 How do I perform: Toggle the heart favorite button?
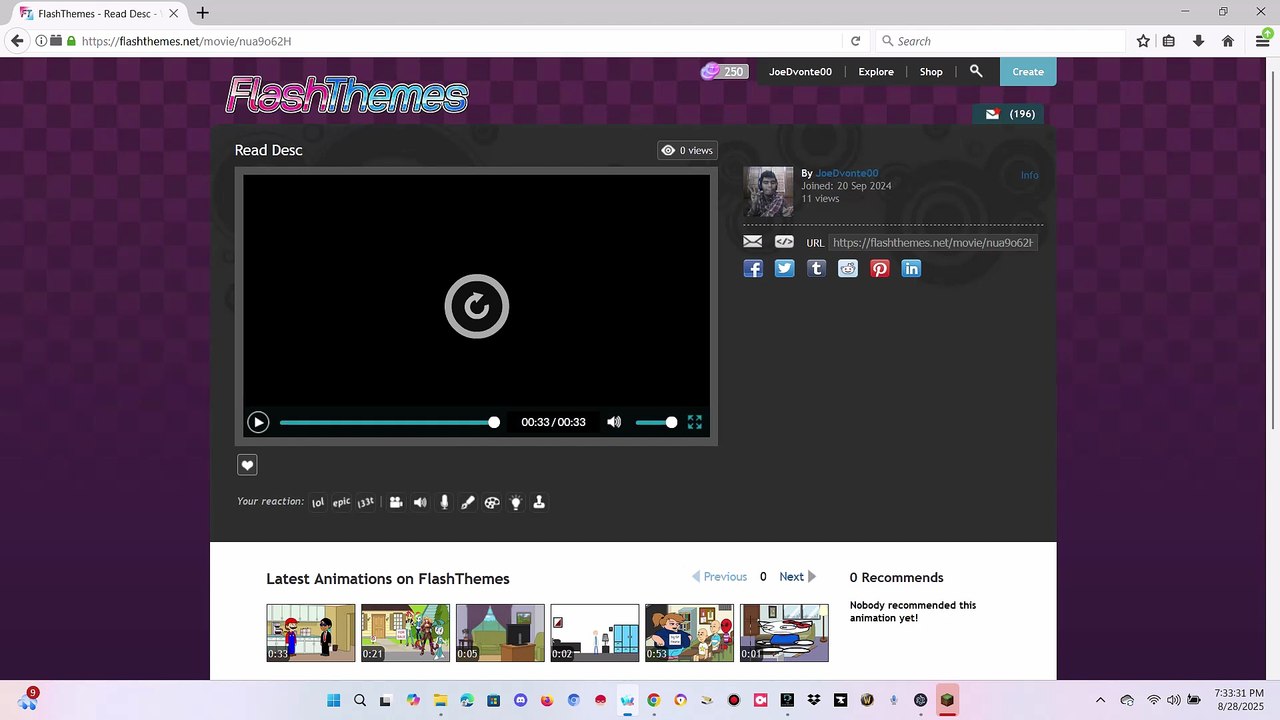tap(248, 465)
